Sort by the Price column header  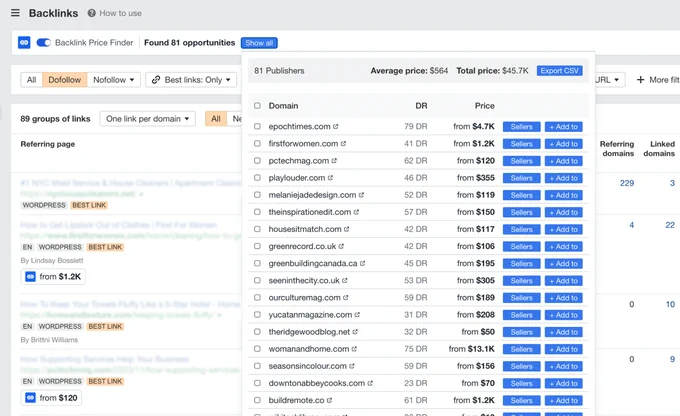484,106
